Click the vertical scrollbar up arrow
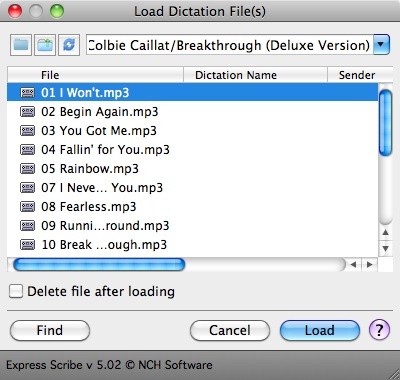Image resolution: width=400 pixels, height=380 pixels. (386, 232)
